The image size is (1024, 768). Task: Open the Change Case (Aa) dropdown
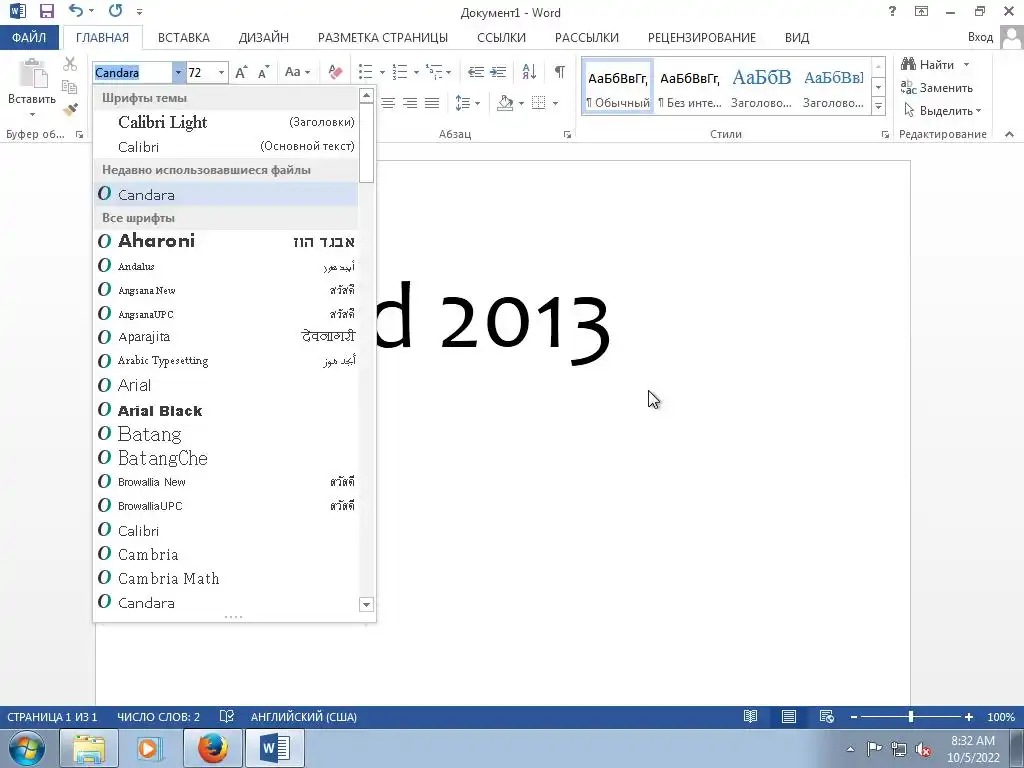click(x=297, y=72)
